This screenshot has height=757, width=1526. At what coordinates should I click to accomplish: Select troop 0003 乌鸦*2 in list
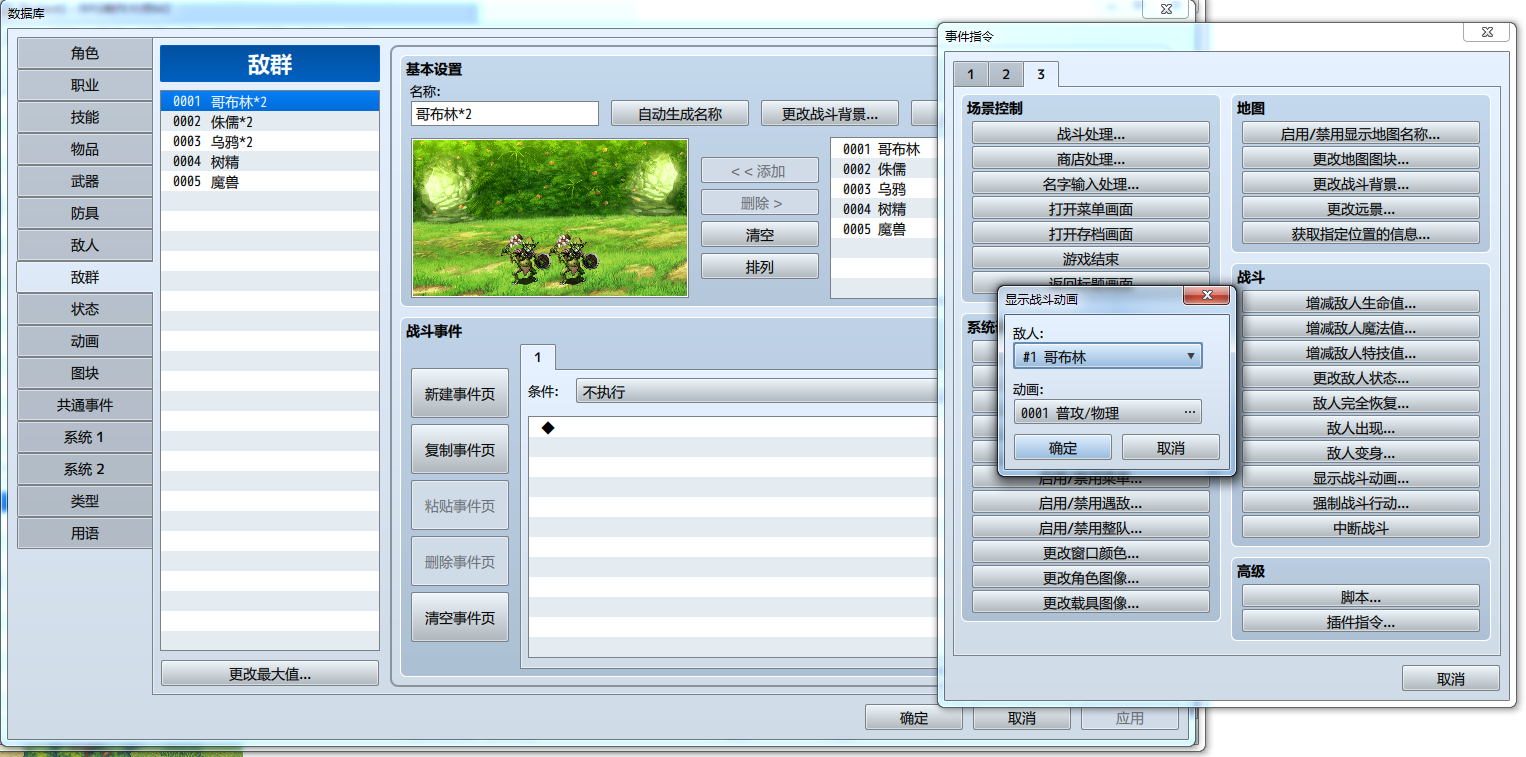coord(270,141)
